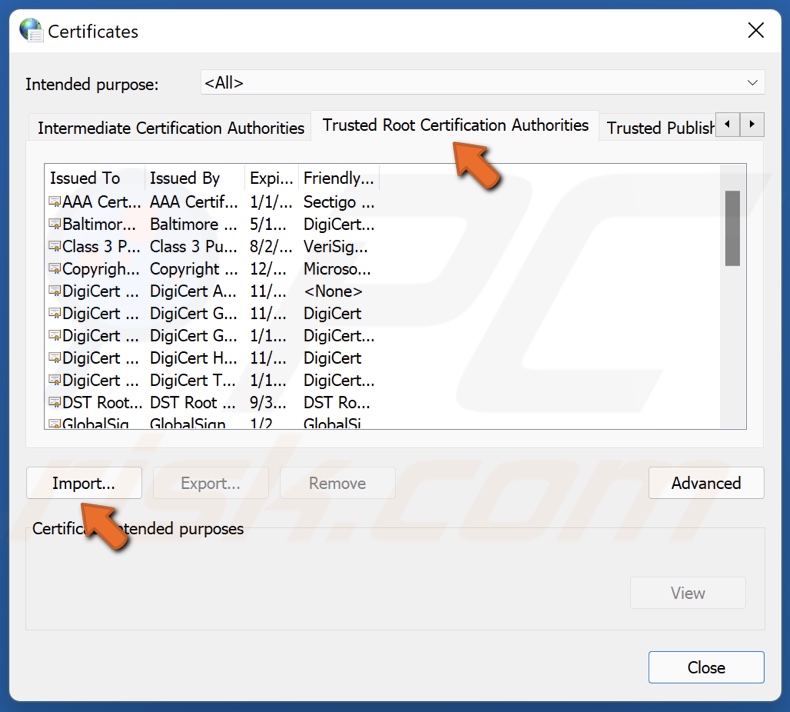Close the Certificates window with X
The width and height of the screenshot is (790, 712).
(x=756, y=30)
